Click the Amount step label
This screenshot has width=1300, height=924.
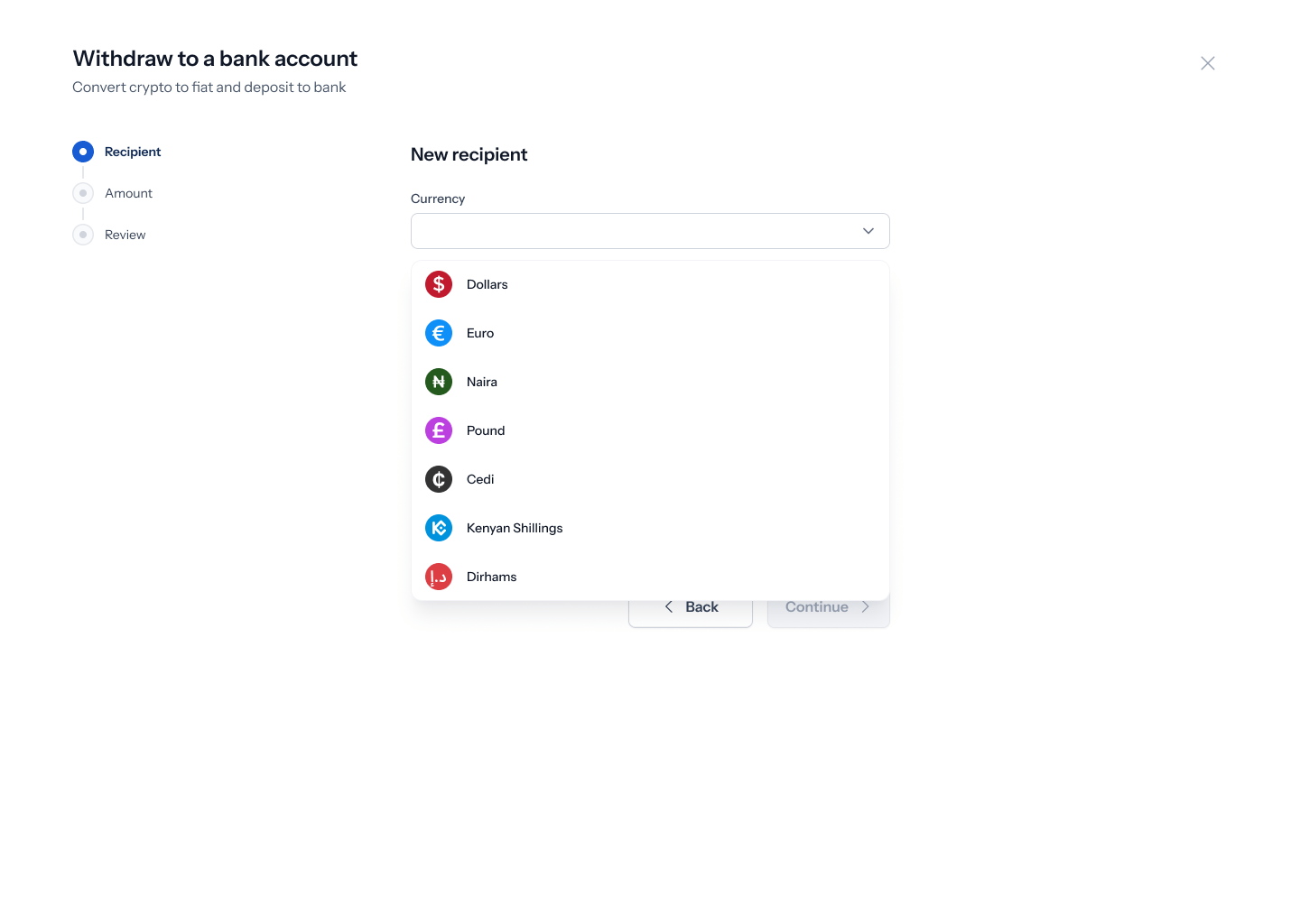[128, 193]
